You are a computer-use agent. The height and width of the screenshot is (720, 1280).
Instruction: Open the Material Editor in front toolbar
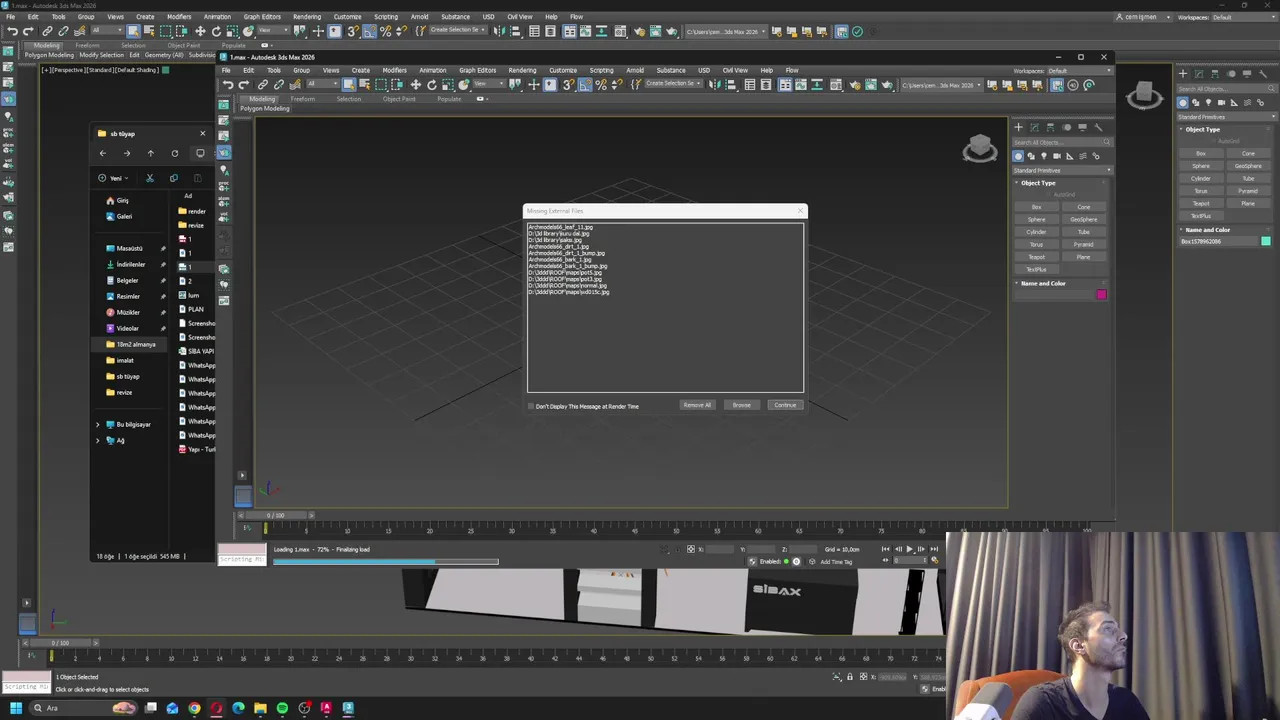tap(836, 85)
